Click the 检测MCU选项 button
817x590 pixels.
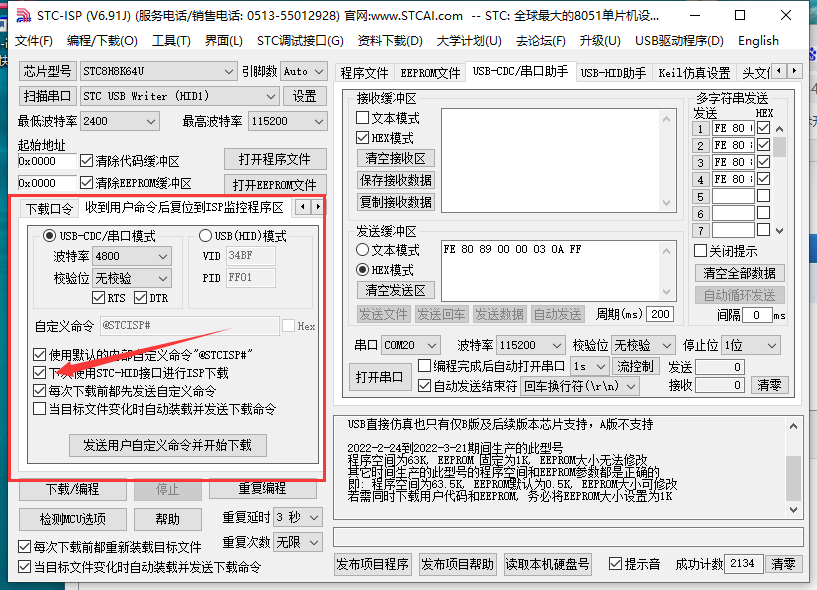[72, 519]
